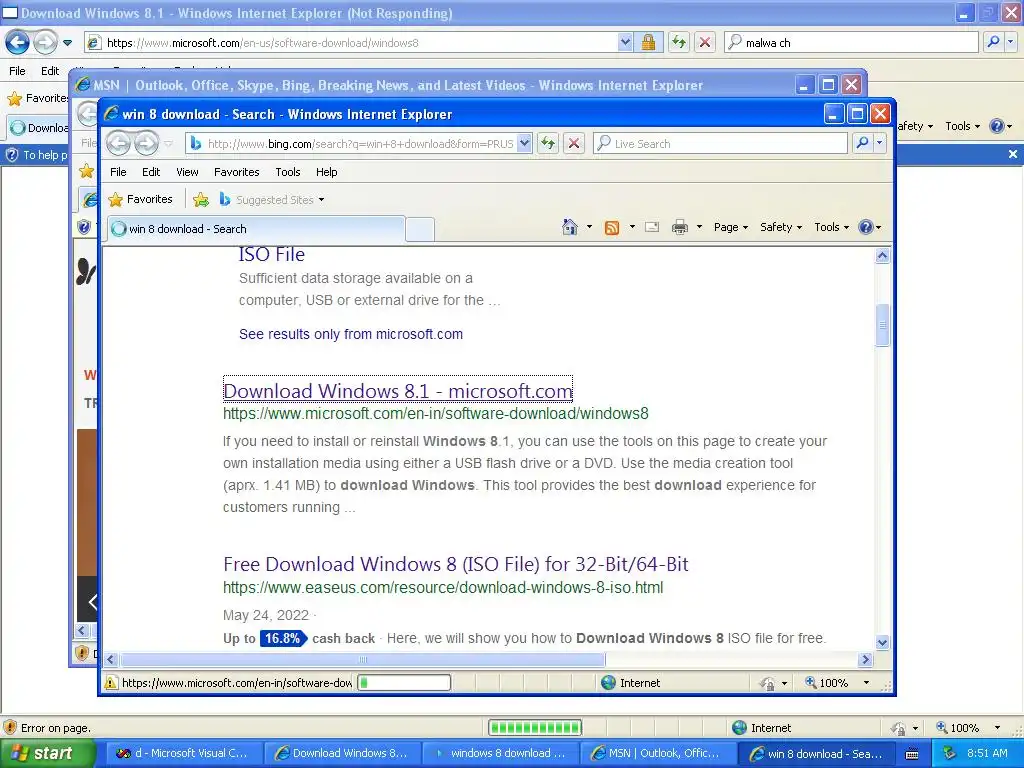Image resolution: width=1024 pixels, height=768 pixels.
Task: Click Refresh icon in Download Windows 8.1 window
Action: (x=679, y=42)
